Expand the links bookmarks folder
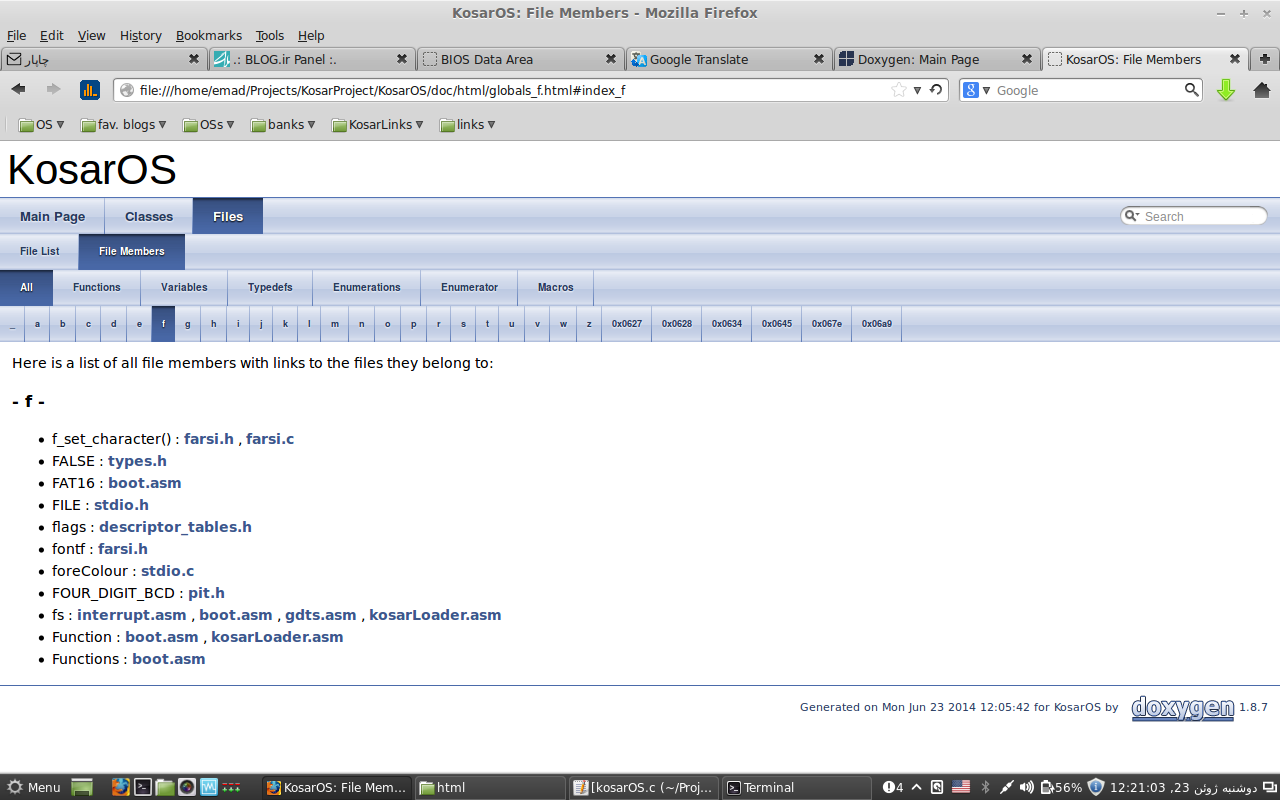The width and height of the screenshot is (1280, 800). tap(468, 125)
